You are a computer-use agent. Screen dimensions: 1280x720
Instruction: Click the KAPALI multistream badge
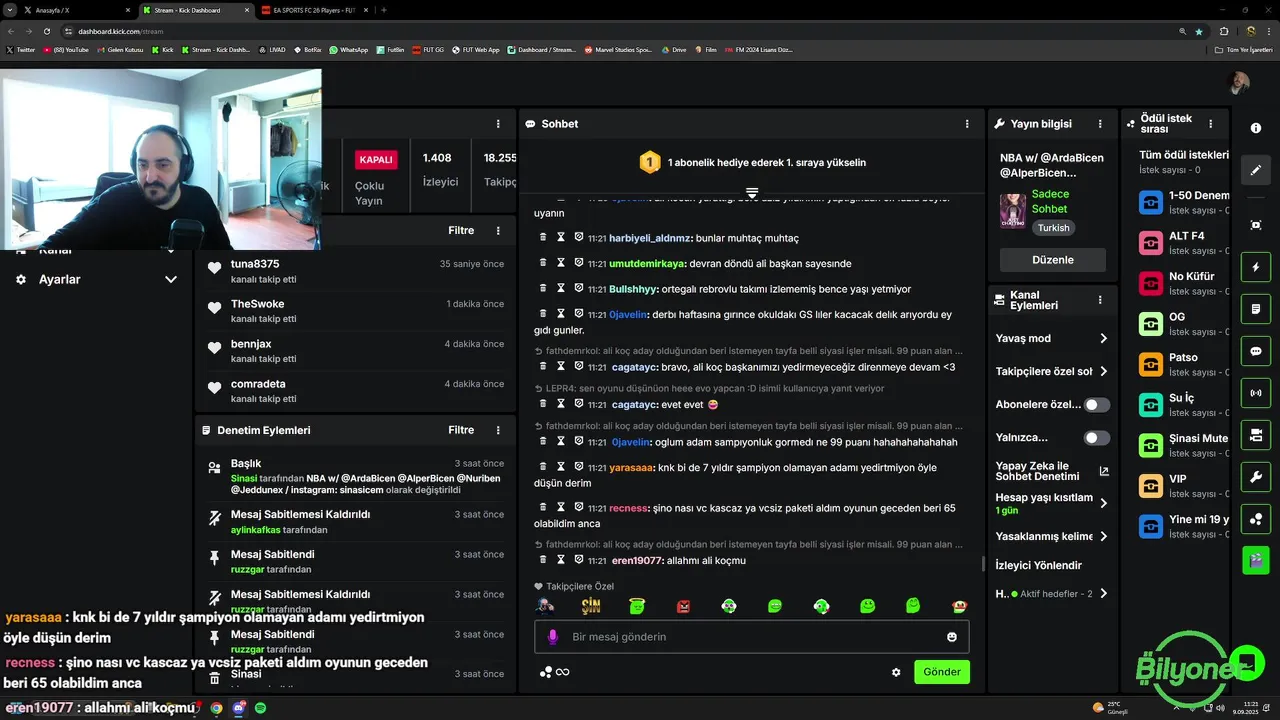tap(376, 160)
